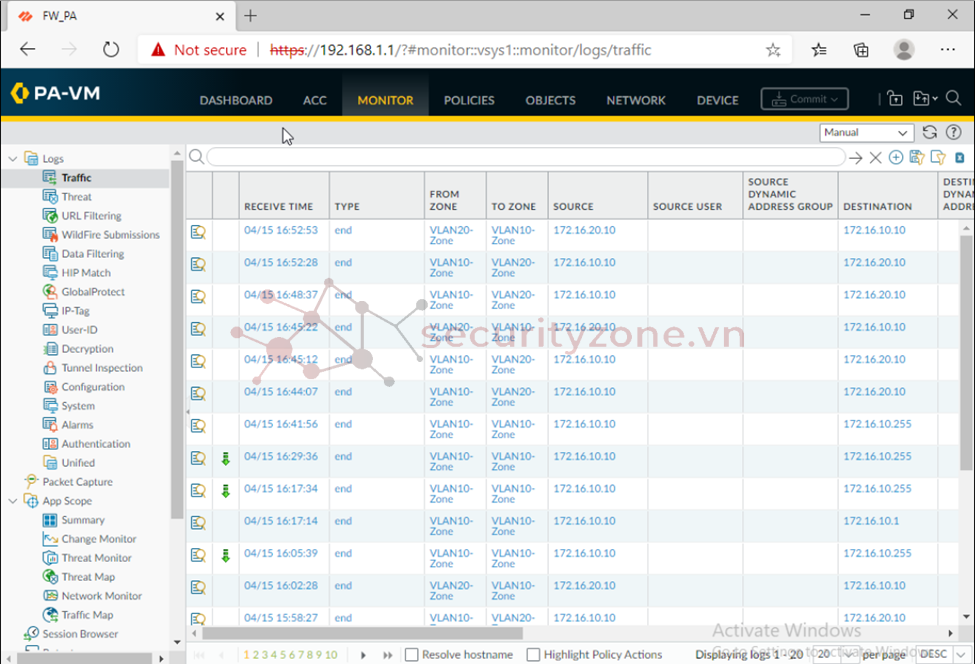
Task: Load a saved log filter
Action: 938,157
